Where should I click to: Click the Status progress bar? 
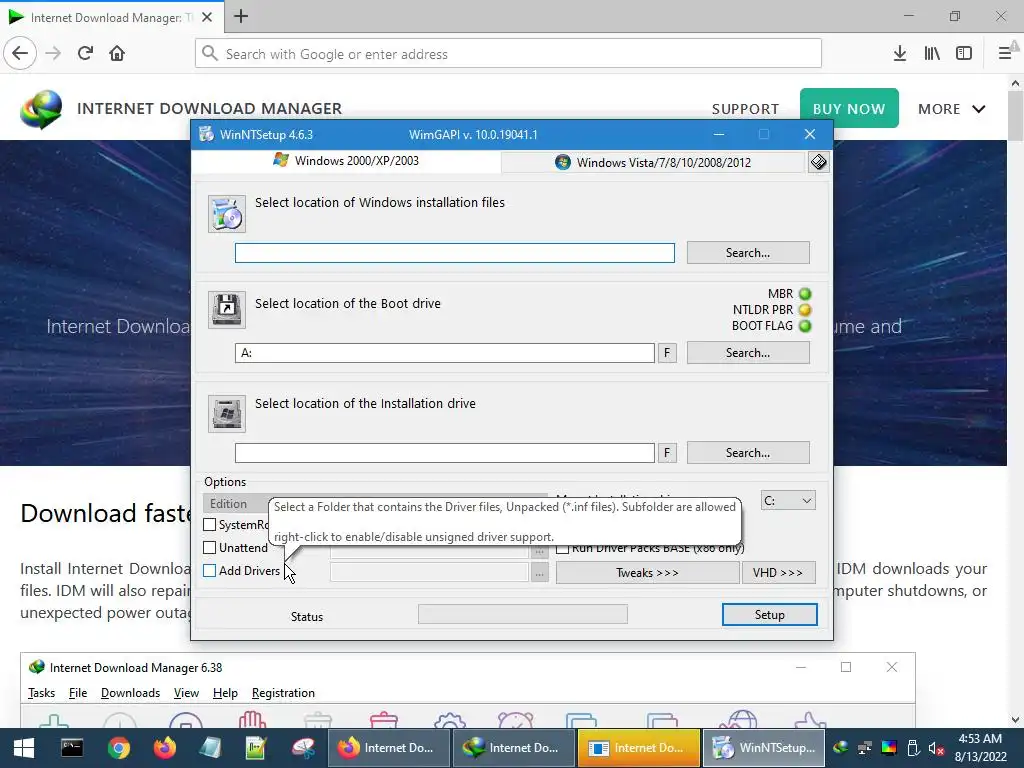coord(522,614)
